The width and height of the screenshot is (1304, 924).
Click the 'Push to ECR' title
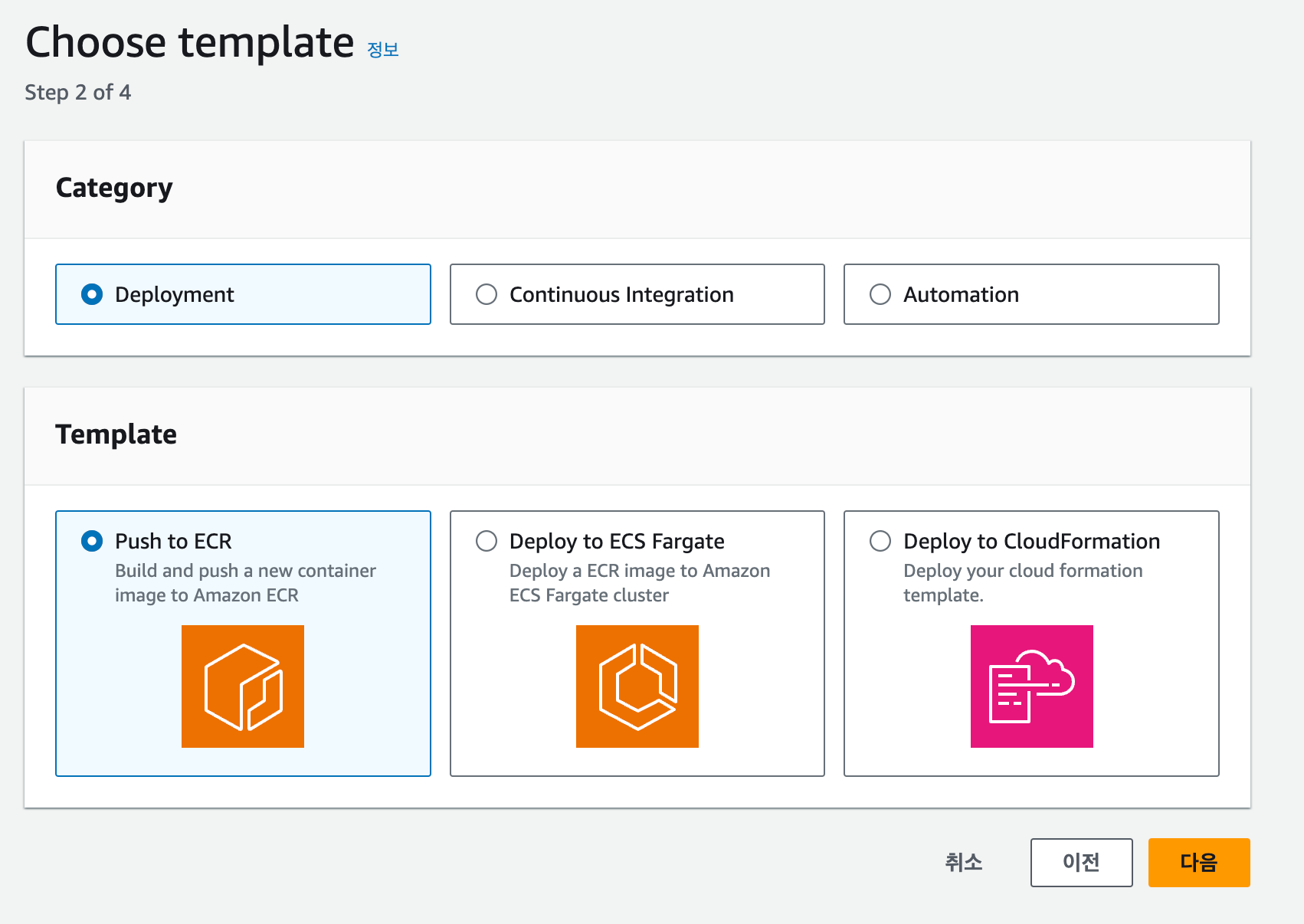[173, 541]
